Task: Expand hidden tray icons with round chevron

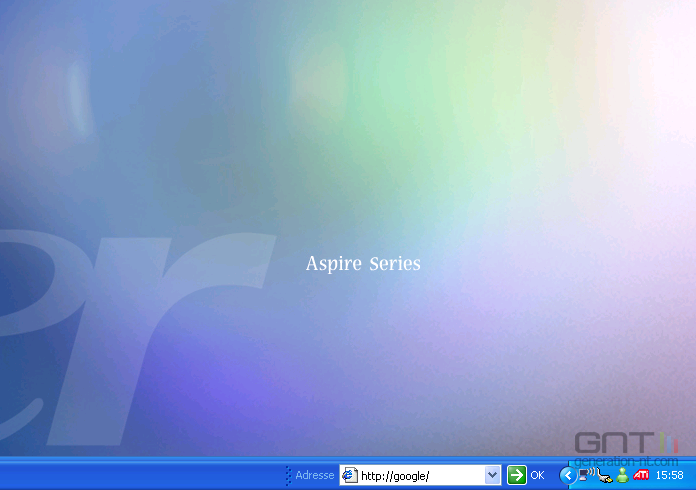Action: tap(568, 475)
